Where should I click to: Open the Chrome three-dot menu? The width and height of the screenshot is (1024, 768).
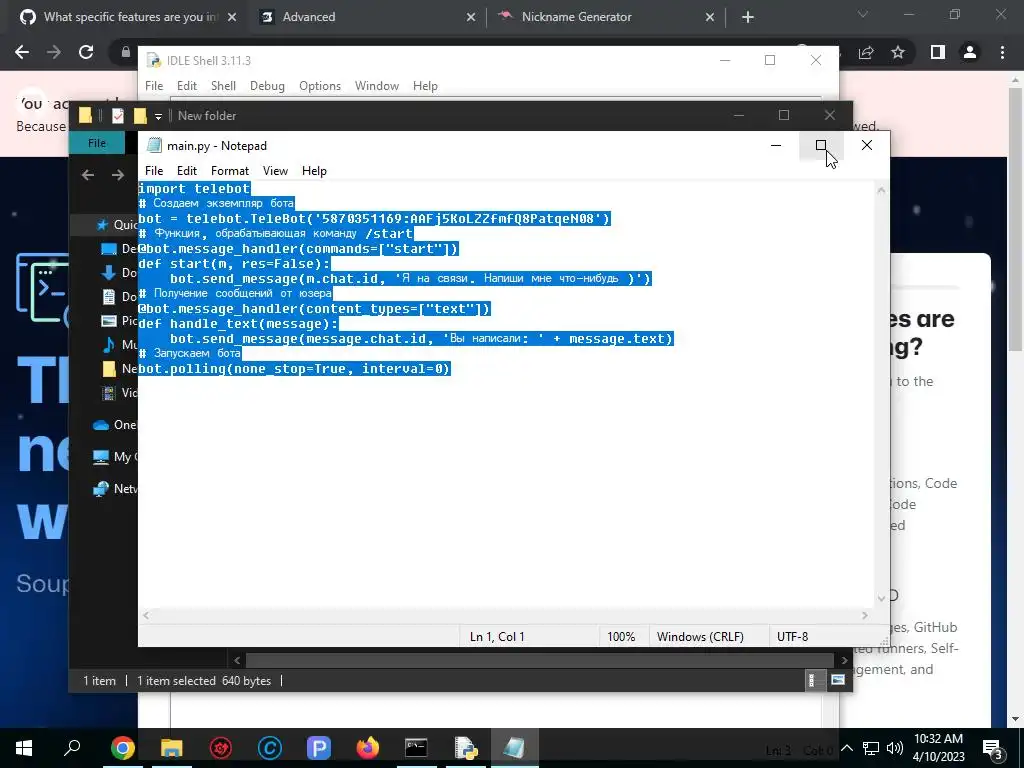tap(1002, 52)
